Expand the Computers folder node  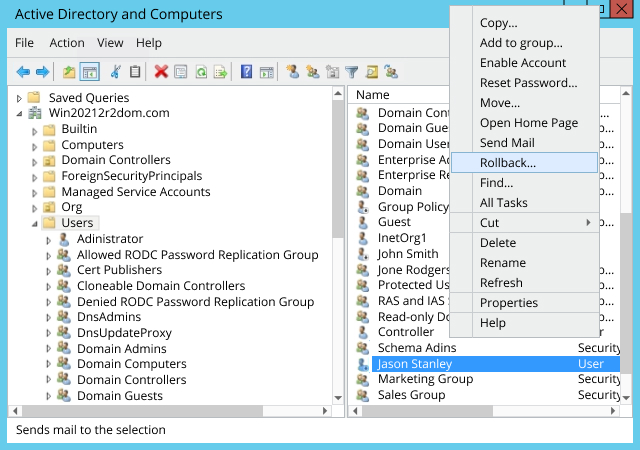pyautogui.click(x=34, y=147)
